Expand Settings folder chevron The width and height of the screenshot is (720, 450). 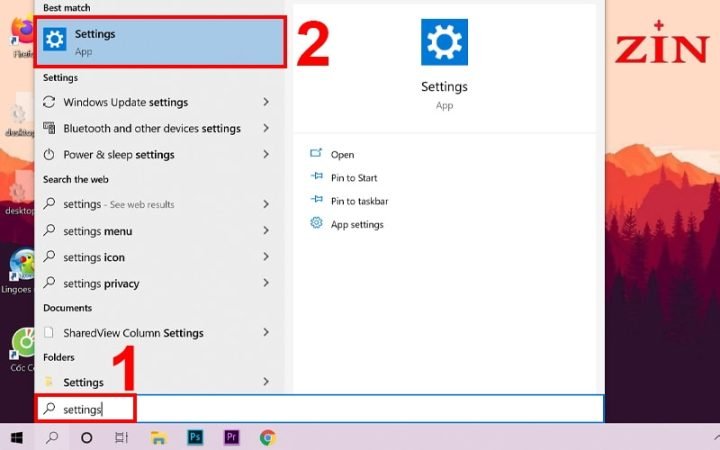coord(266,382)
